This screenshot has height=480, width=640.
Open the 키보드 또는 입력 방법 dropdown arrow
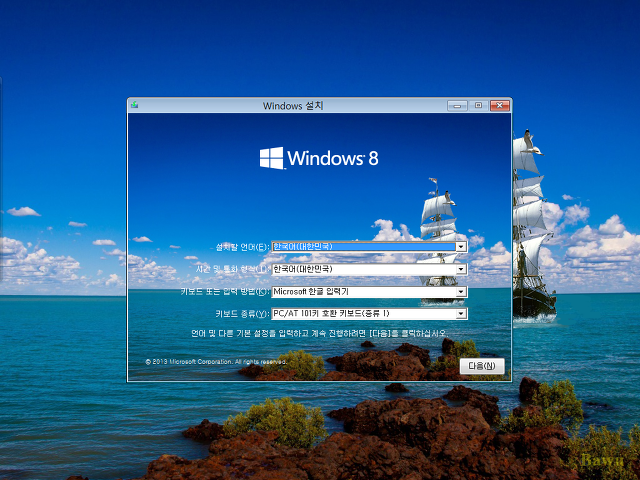(x=461, y=292)
